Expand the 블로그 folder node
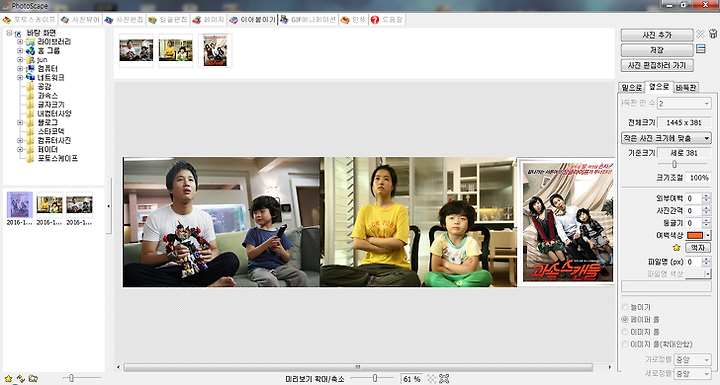The height and width of the screenshot is (385, 720). [x=20, y=123]
